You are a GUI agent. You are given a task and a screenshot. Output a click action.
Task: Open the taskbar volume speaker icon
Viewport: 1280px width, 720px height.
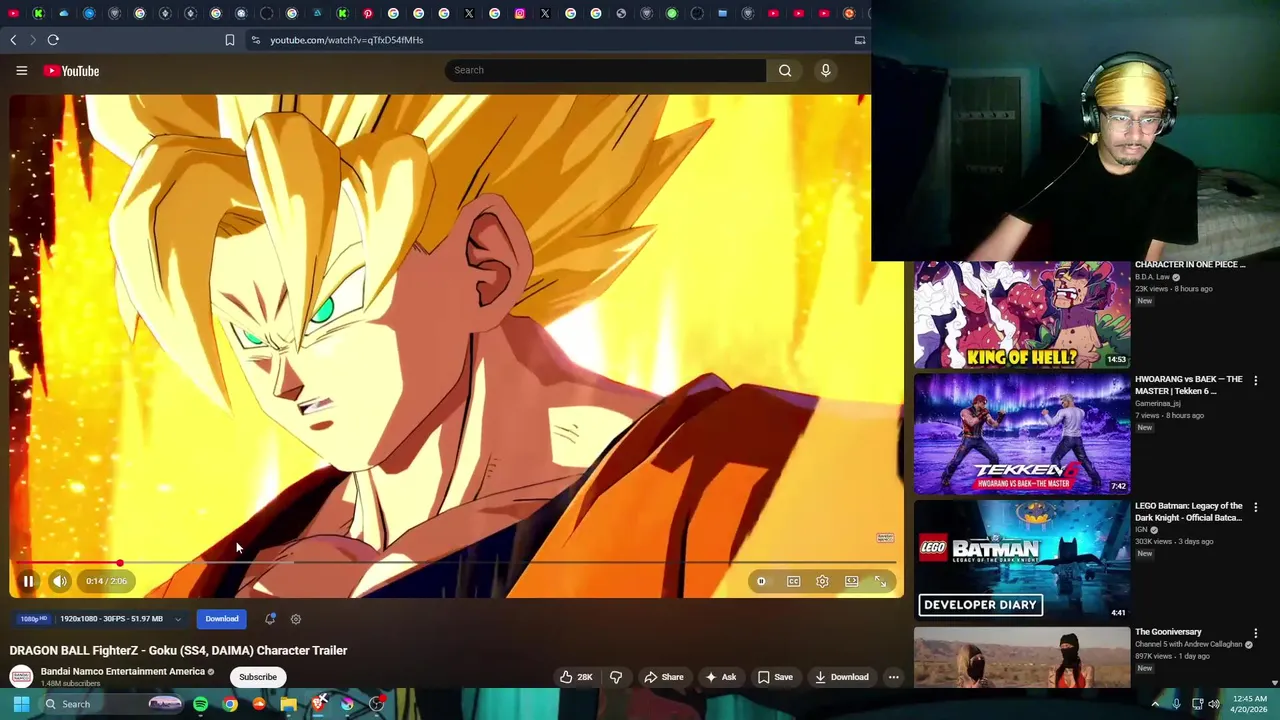[x=1214, y=704]
